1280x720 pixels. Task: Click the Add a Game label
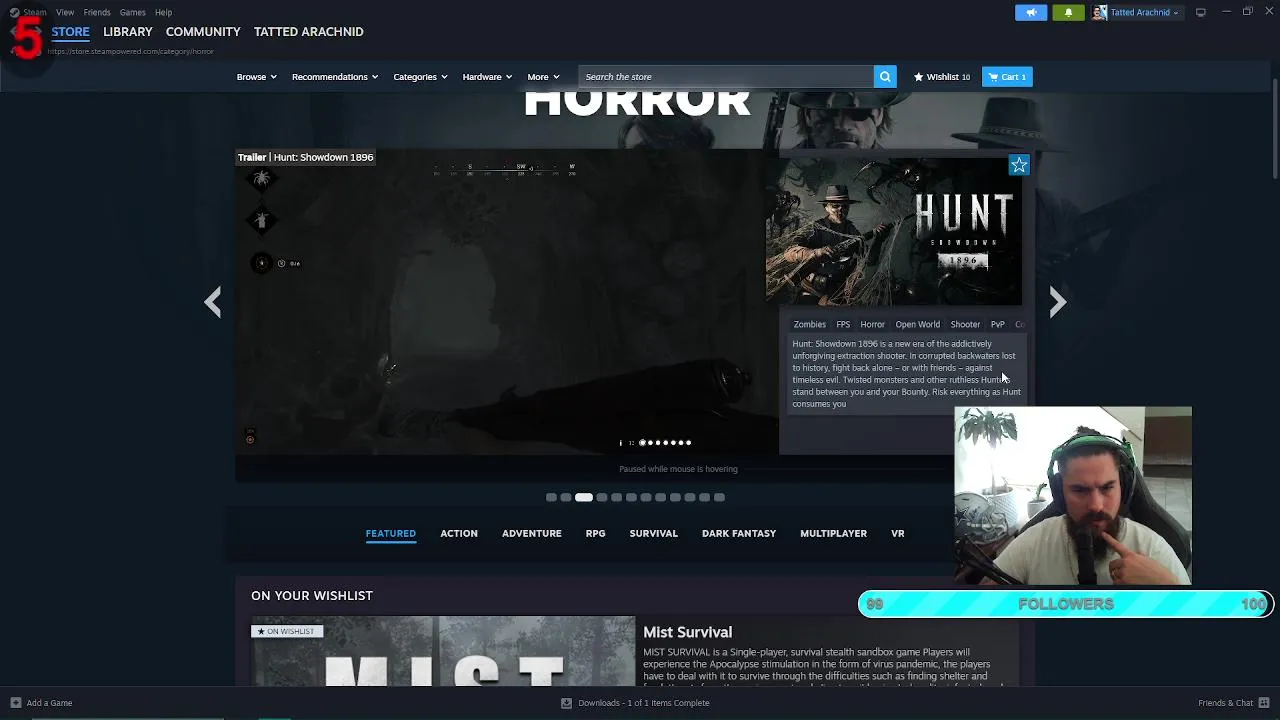50,703
